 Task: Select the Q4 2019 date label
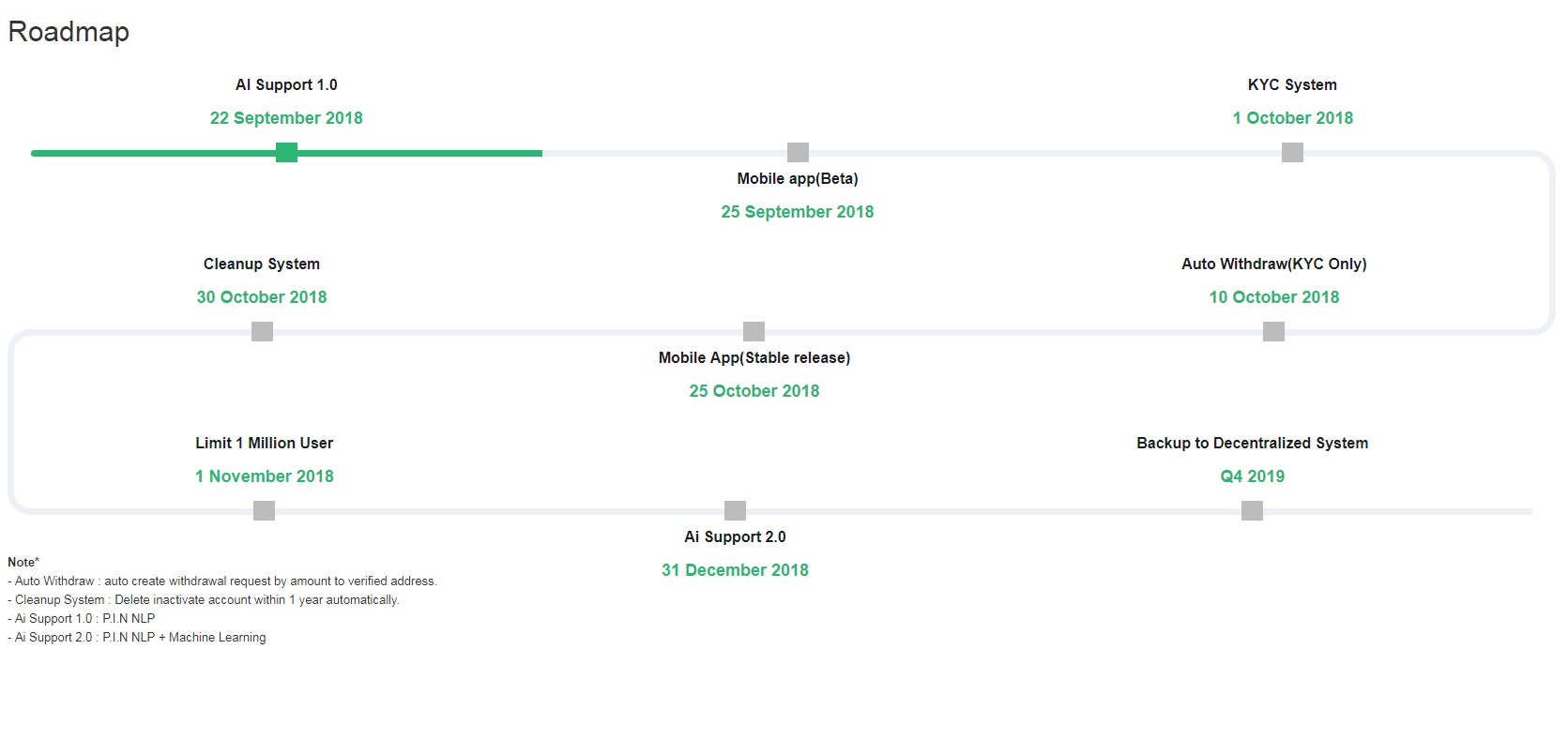1252,476
